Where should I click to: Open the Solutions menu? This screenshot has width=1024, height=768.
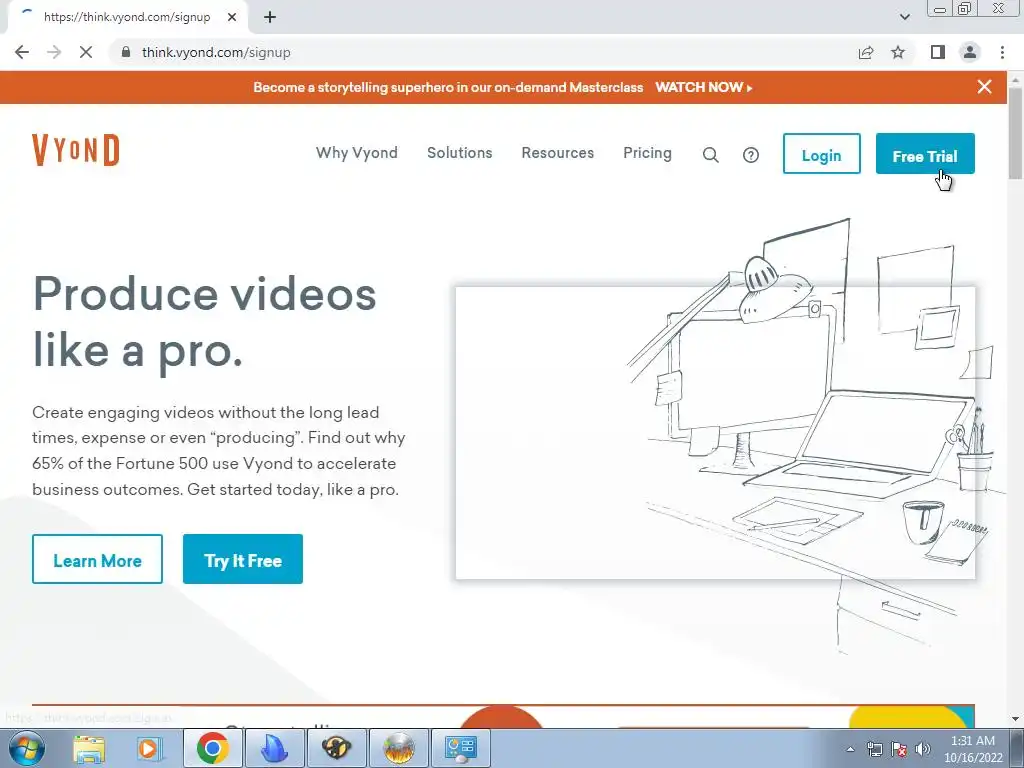click(x=460, y=153)
